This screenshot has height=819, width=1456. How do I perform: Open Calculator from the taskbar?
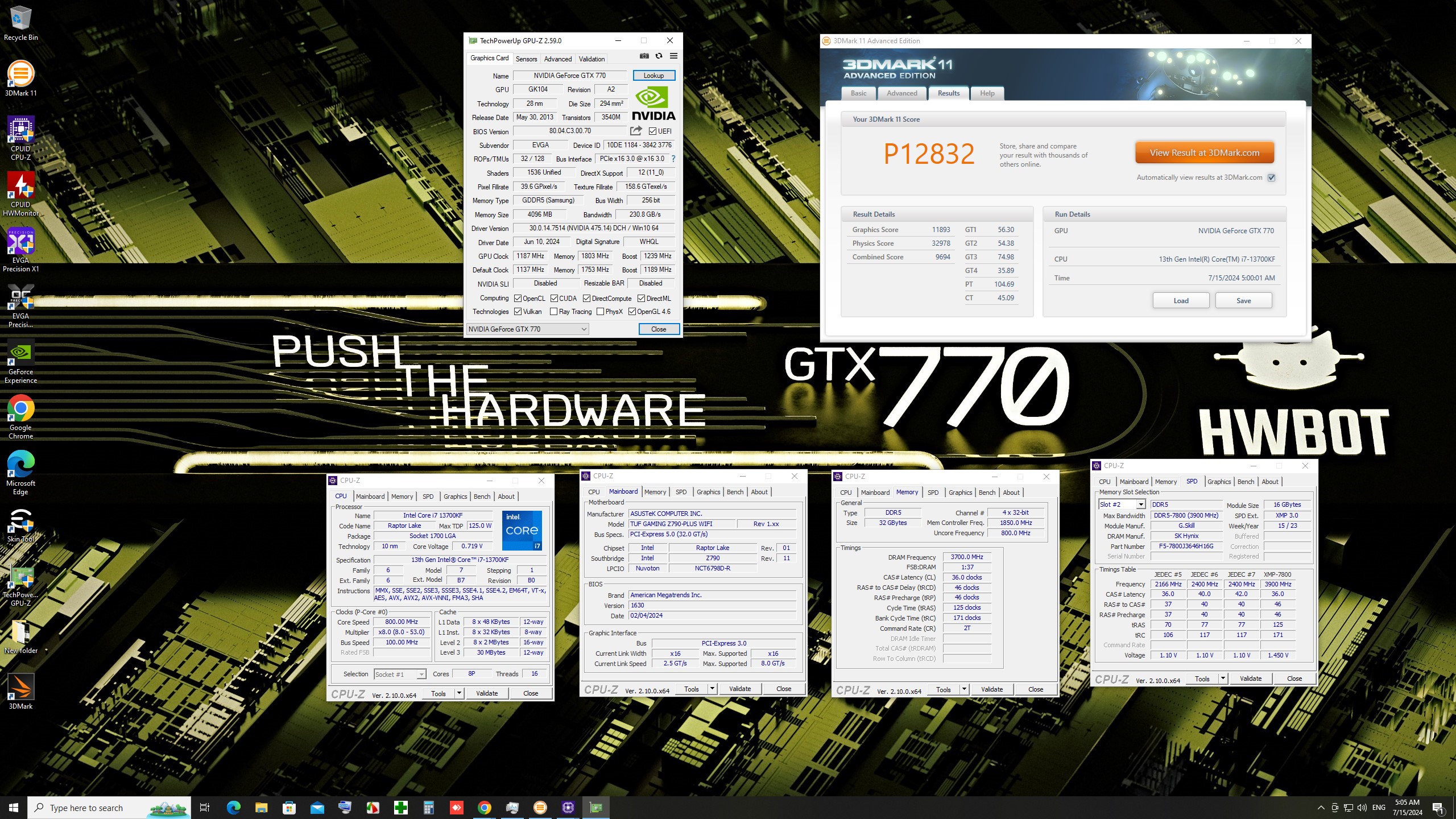(x=428, y=808)
